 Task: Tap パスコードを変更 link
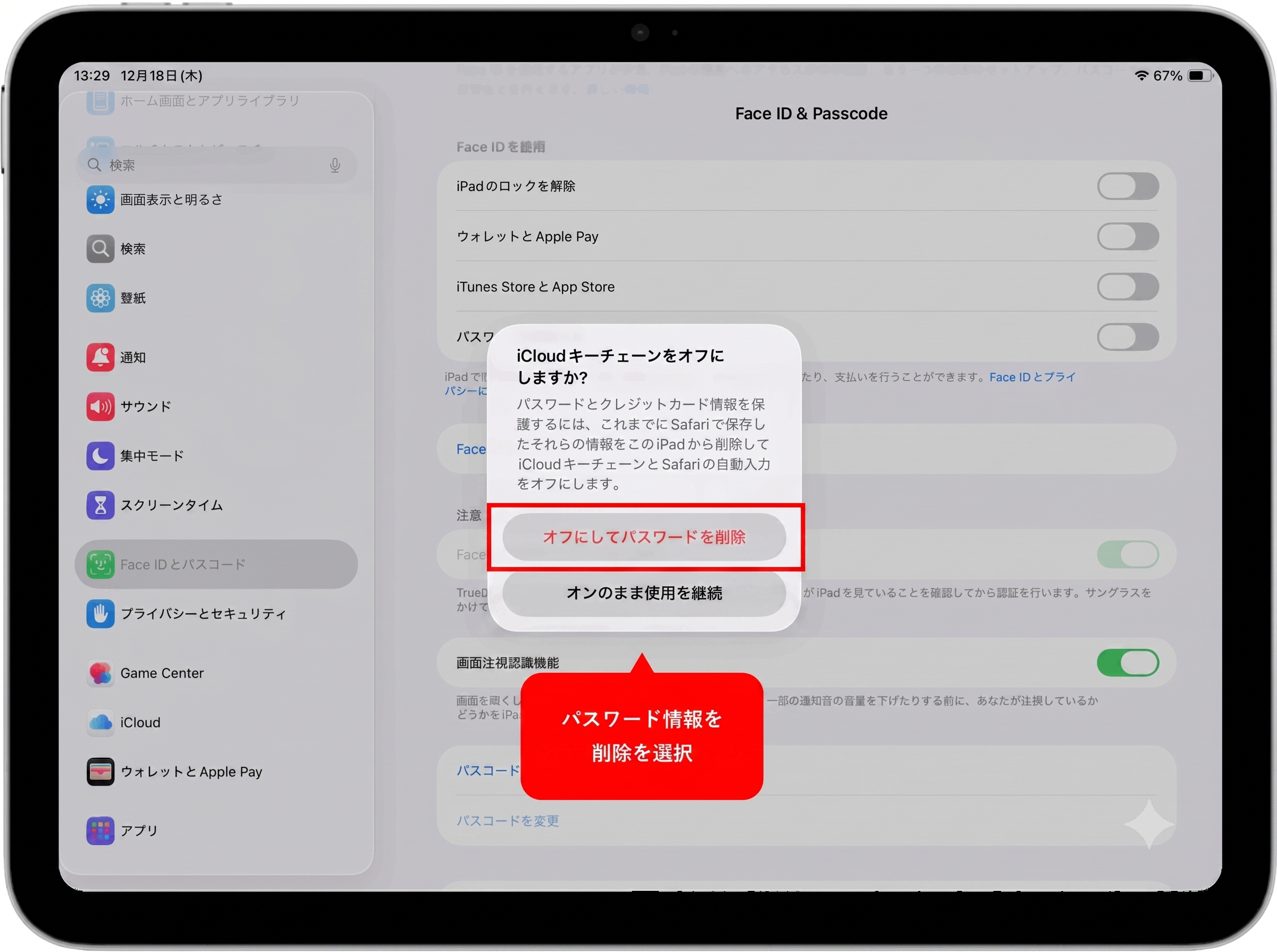(x=508, y=821)
